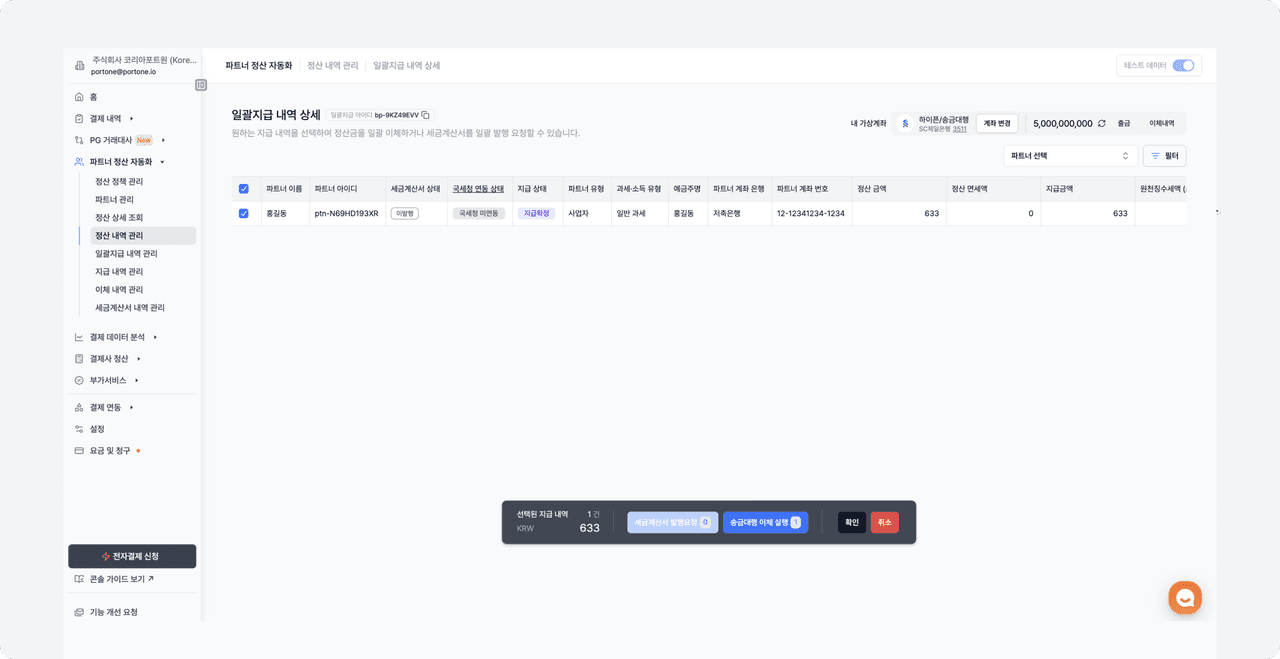Click the 기능 개선 요청 icon

click(79, 612)
